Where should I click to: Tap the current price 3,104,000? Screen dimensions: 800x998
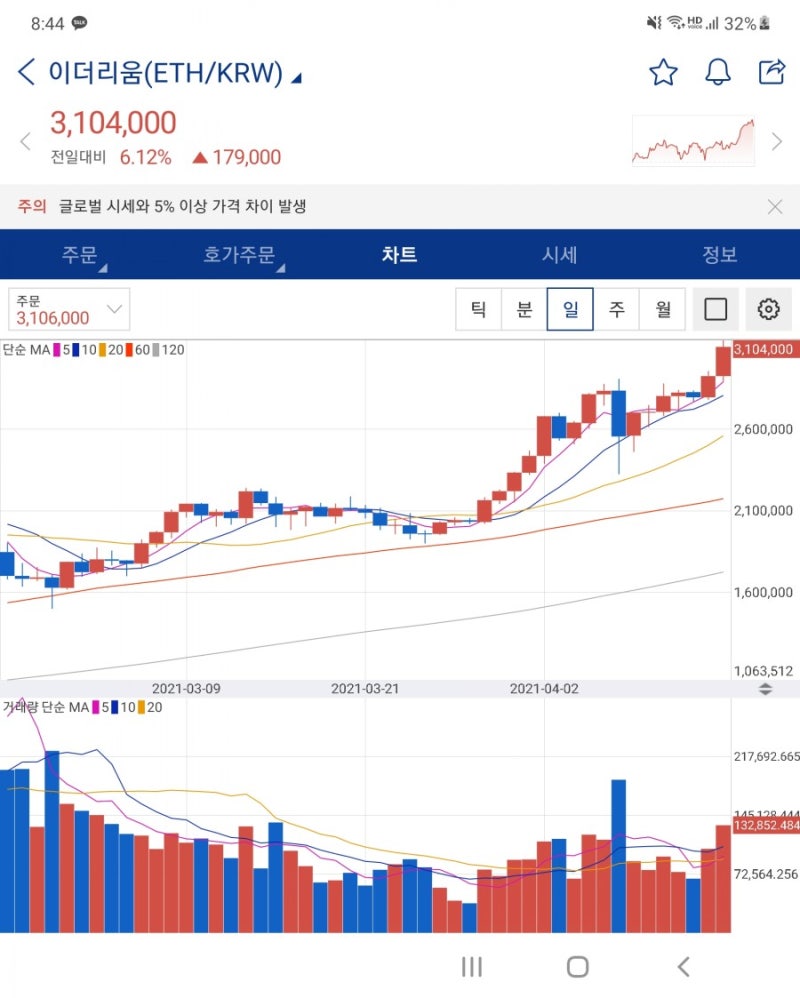(113, 123)
